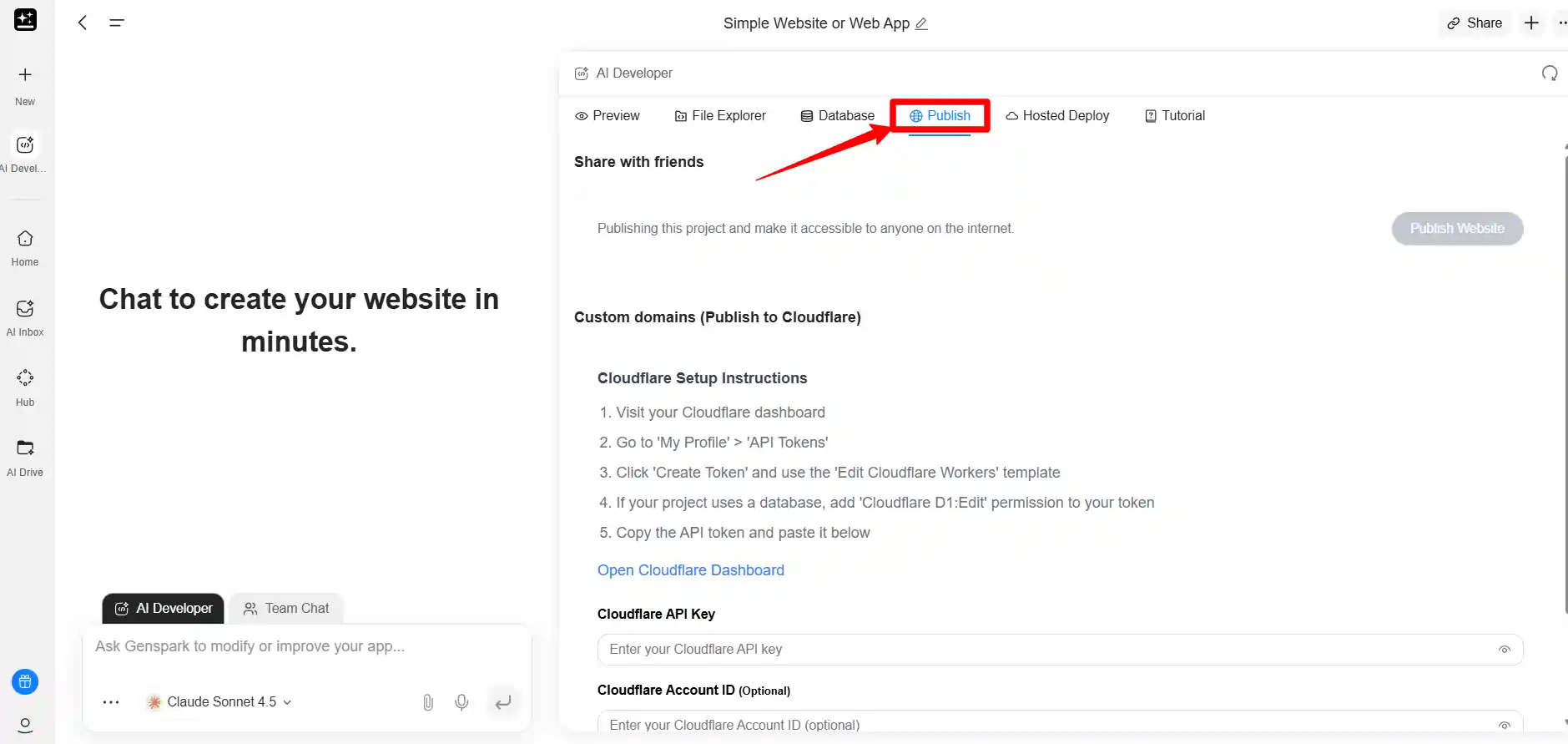
Task: Show the Cloudflare Account ID value
Action: point(1505,725)
